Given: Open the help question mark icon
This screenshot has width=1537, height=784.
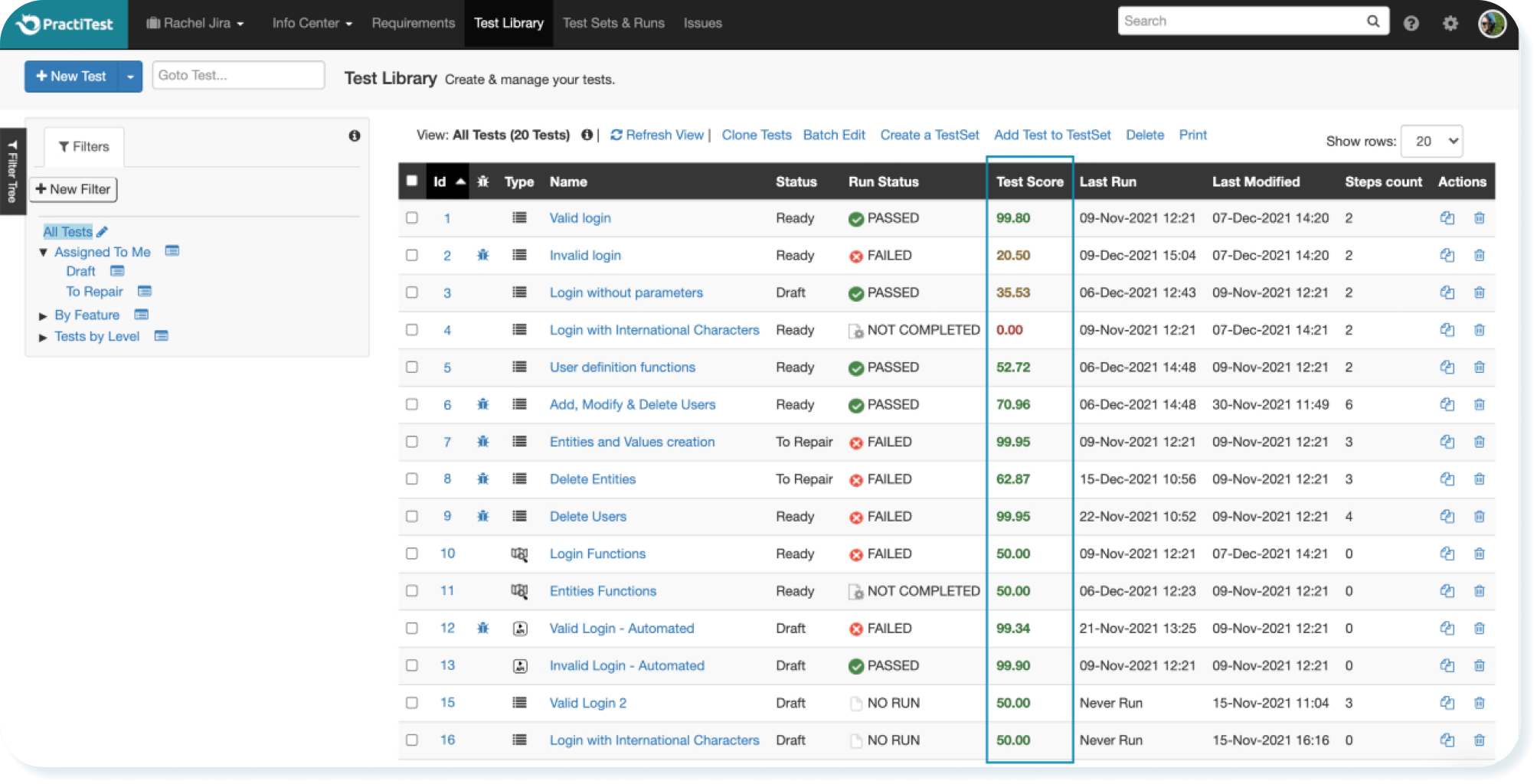Looking at the screenshot, I should (1411, 24).
